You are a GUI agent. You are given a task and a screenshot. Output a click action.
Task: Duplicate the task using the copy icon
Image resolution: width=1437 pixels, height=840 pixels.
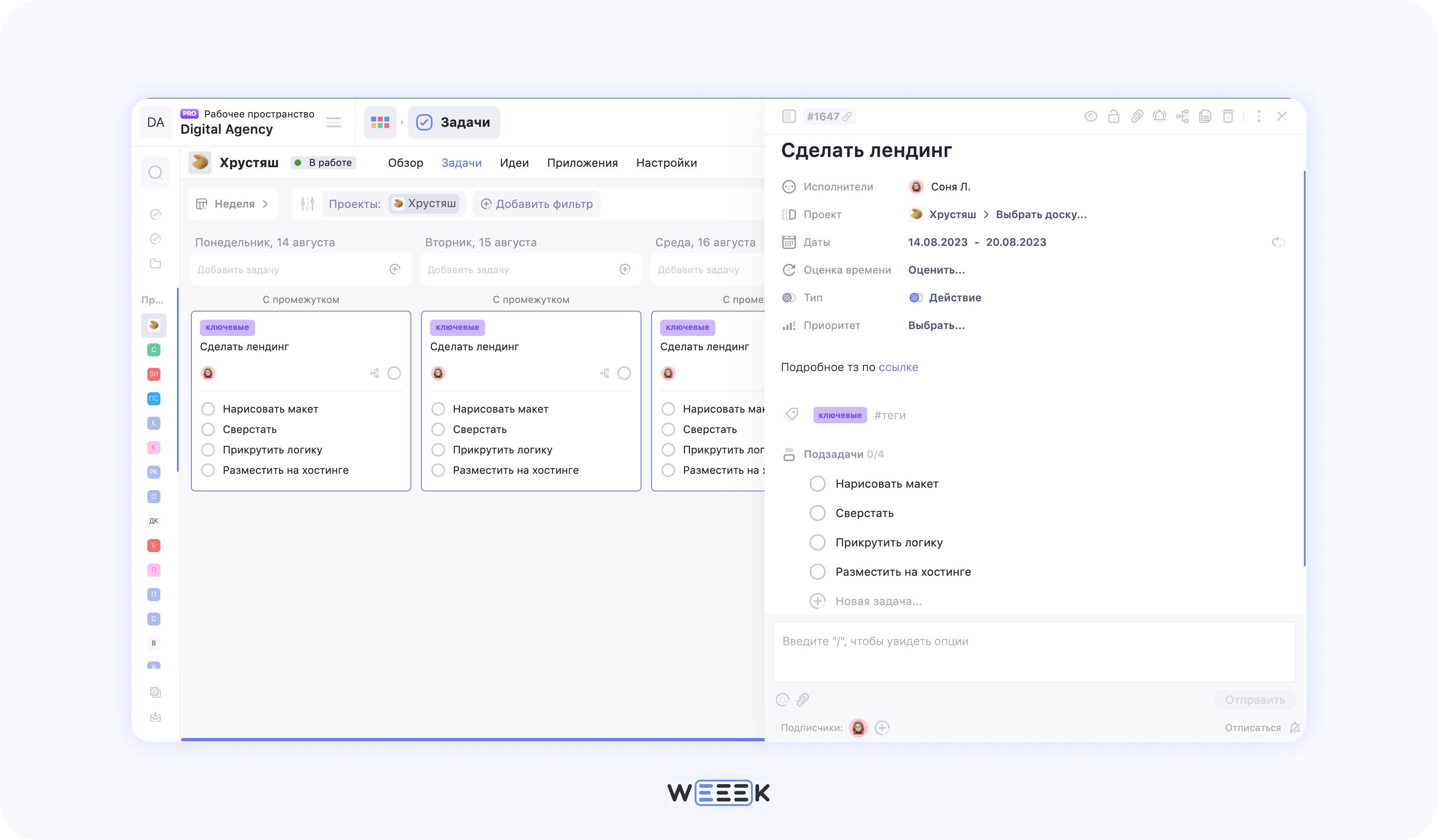[x=1205, y=116]
